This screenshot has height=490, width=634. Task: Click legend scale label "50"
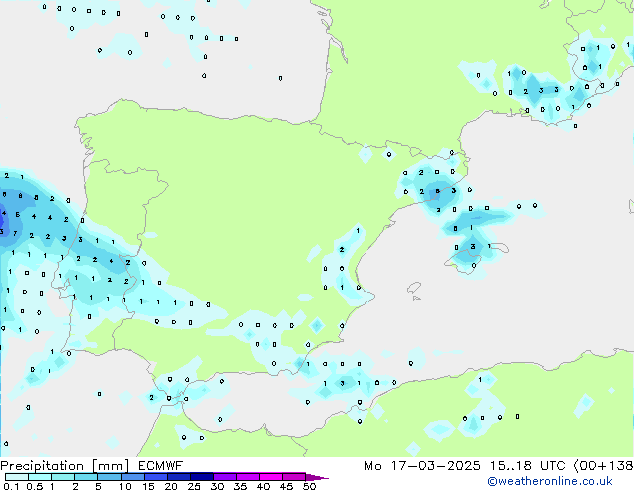tap(309, 486)
